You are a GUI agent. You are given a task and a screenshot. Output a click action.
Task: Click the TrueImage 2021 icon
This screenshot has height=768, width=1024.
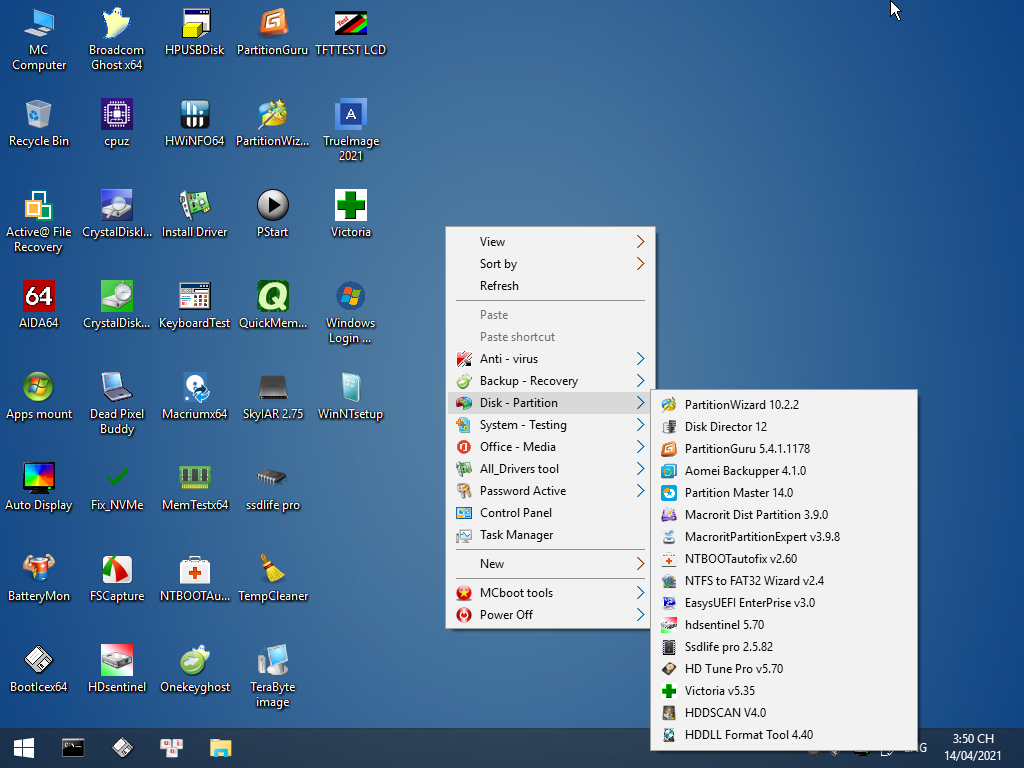[x=351, y=130]
